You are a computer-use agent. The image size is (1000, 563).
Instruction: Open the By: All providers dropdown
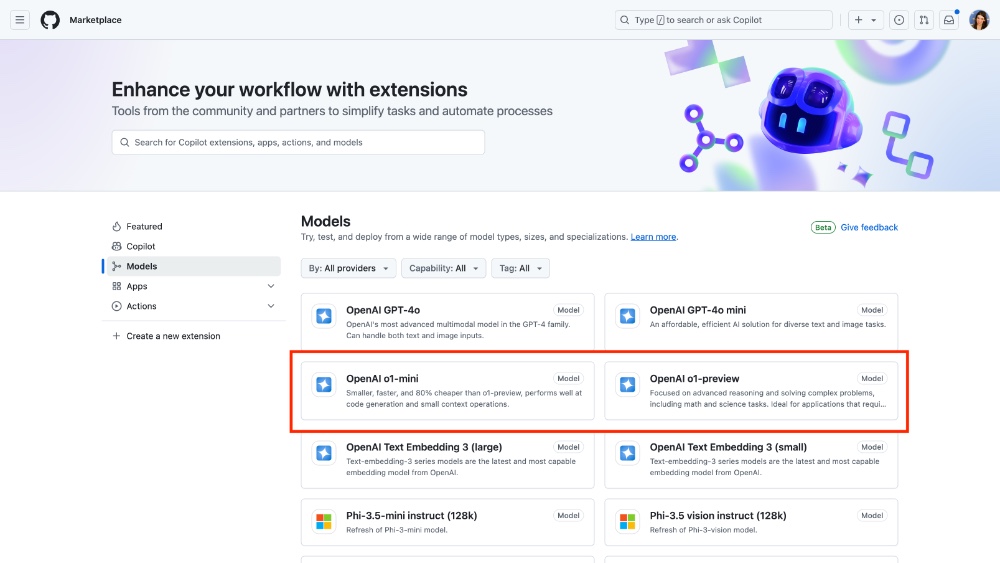(x=348, y=268)
